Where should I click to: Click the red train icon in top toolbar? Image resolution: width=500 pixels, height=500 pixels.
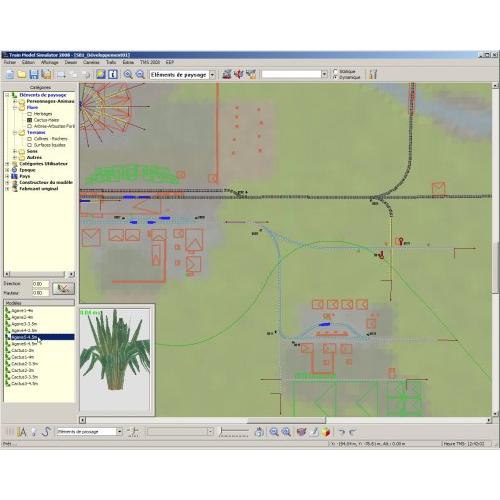tap(227, 74)
